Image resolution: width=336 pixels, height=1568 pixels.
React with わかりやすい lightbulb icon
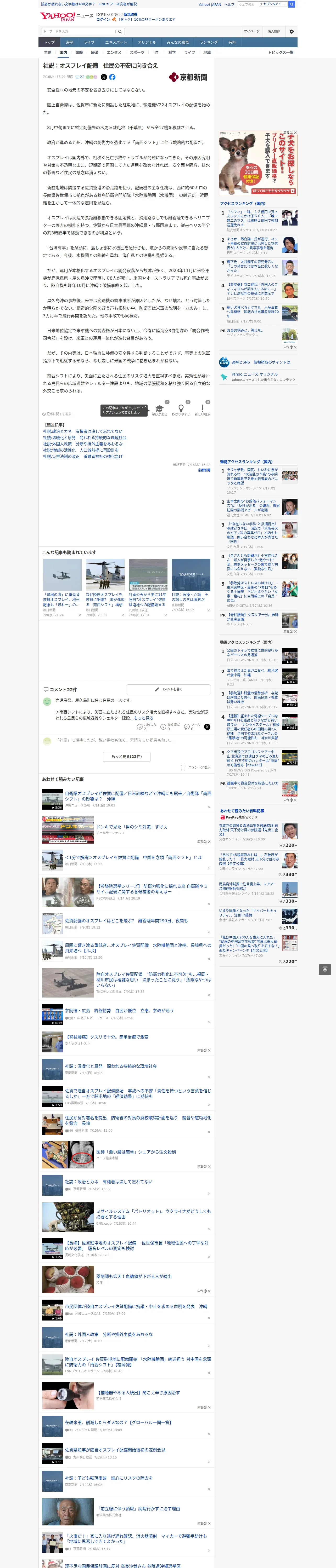(181, 409)
